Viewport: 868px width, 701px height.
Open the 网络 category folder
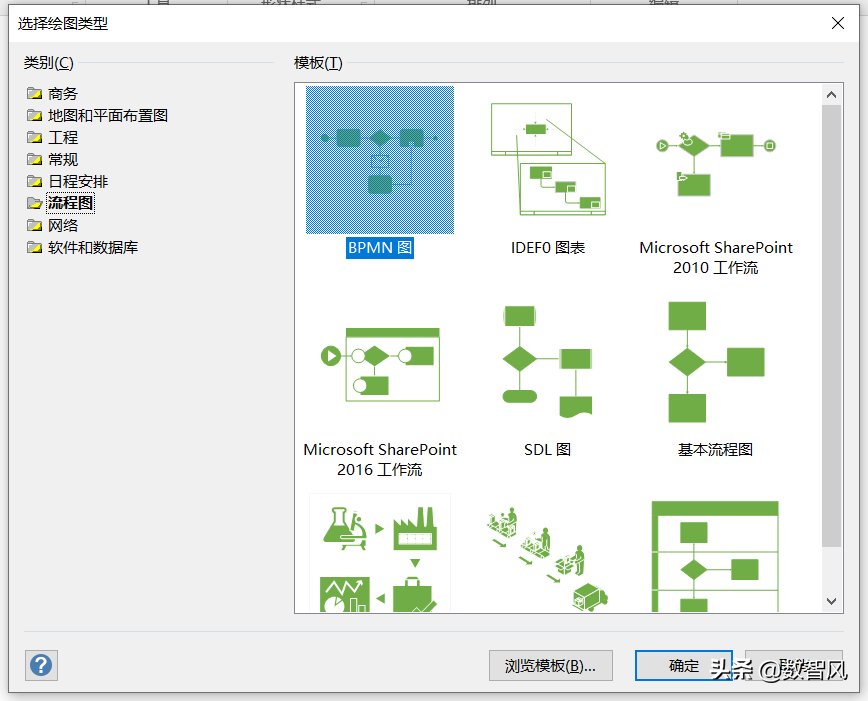pyautogui.click(x=61, y=224)
